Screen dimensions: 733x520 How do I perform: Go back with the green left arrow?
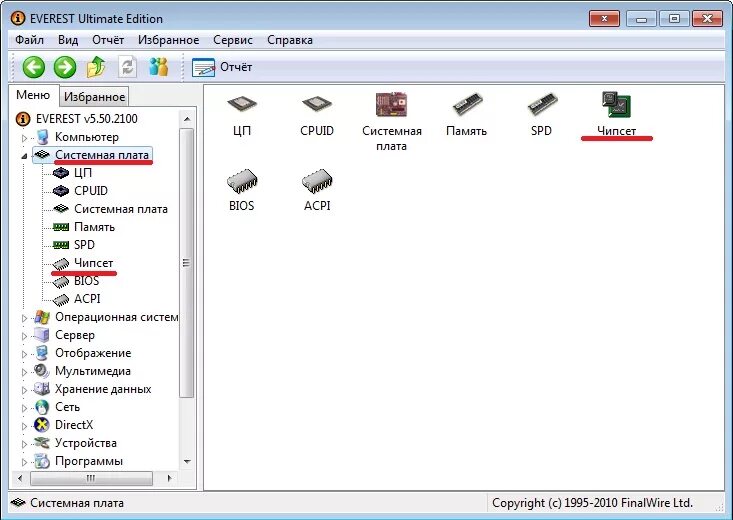click(x=34, y=67)
